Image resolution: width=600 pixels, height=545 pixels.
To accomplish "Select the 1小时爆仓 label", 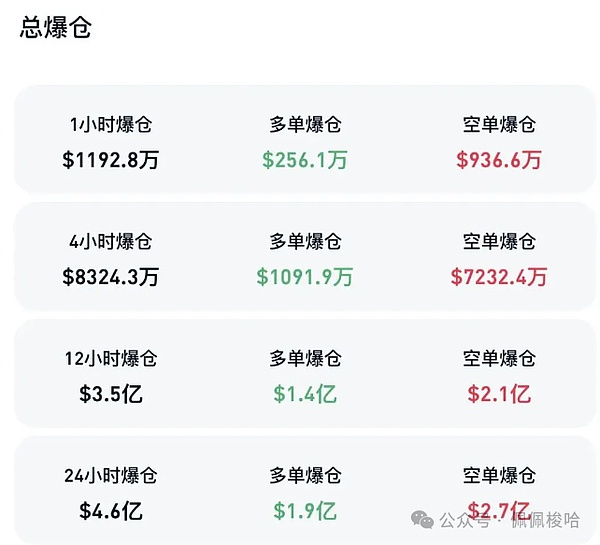I will coord(111,125).
